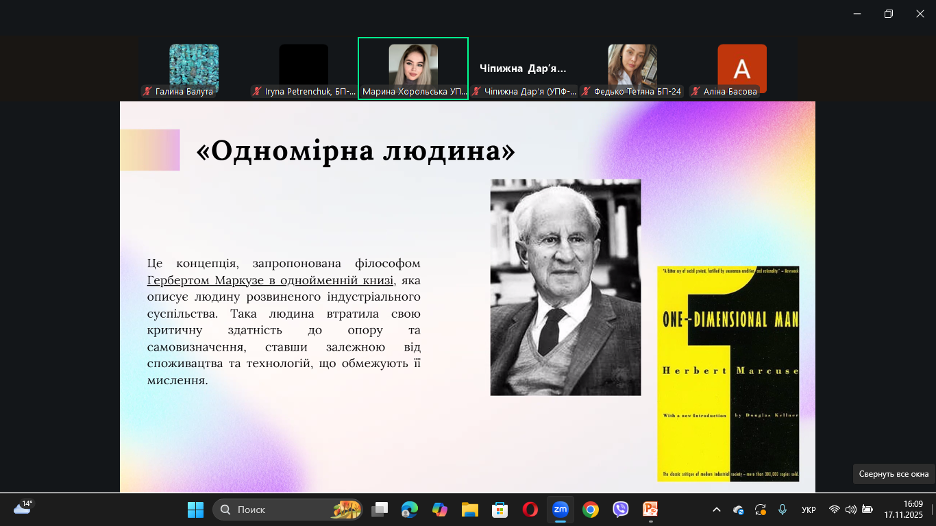936x526 pixels.
Task: Select Аліна Басова's avatar tile
Action: (742, 67)
